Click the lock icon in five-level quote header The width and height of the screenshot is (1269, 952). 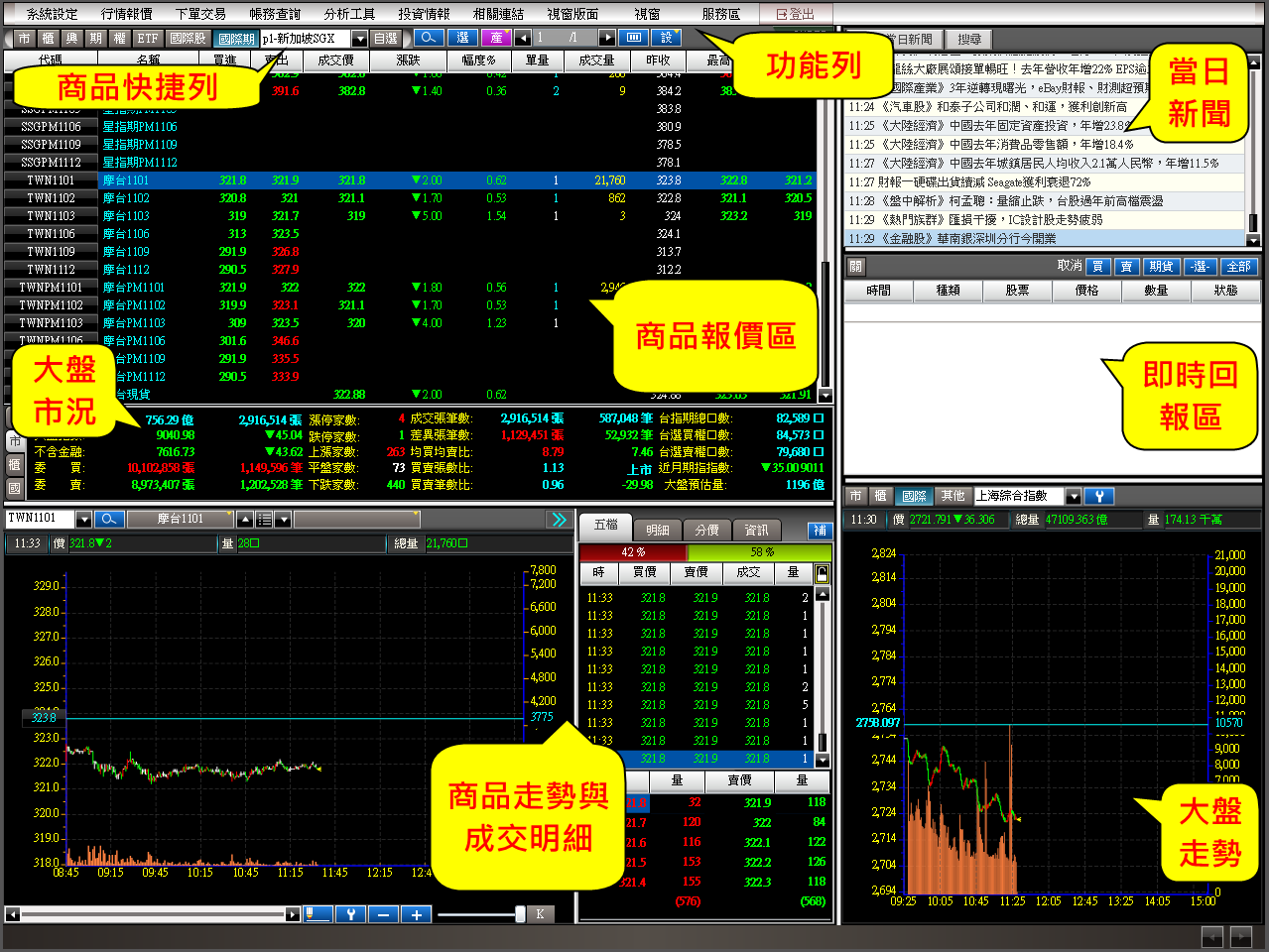[x=822, y=573]
